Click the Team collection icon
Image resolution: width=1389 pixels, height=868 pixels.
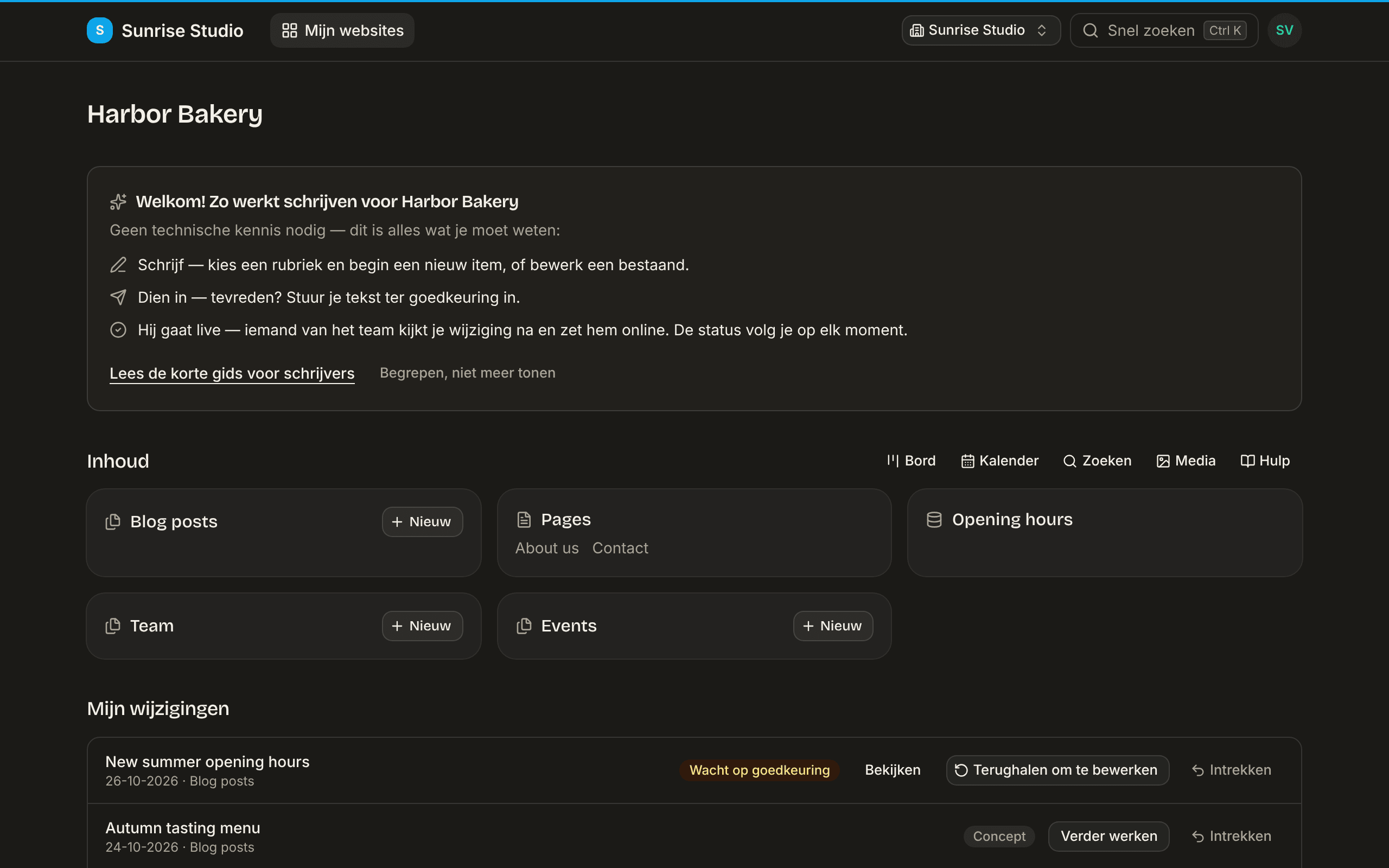point(113,626)
